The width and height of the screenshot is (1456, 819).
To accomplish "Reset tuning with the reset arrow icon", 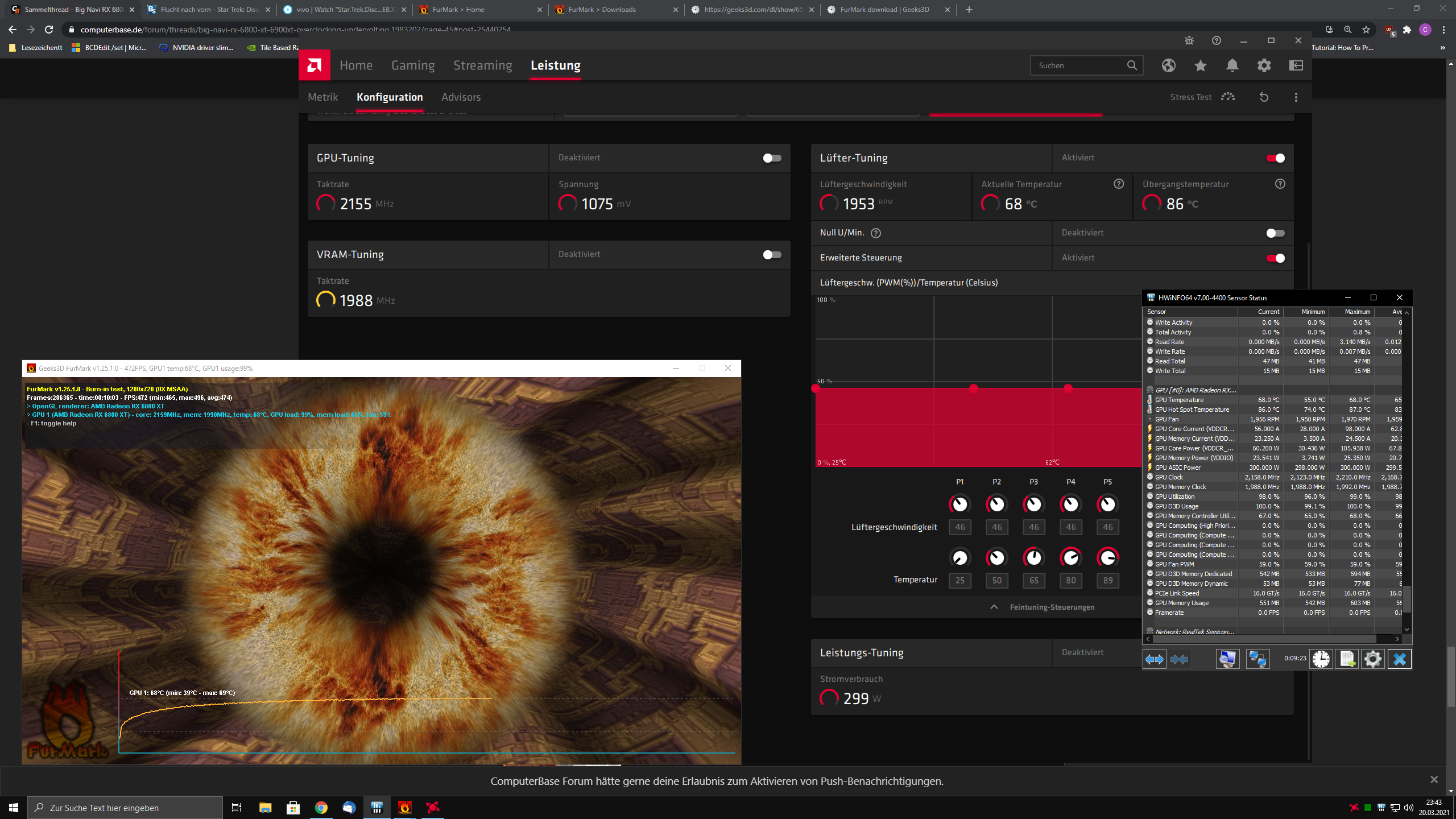I will tap(1264, 97).
